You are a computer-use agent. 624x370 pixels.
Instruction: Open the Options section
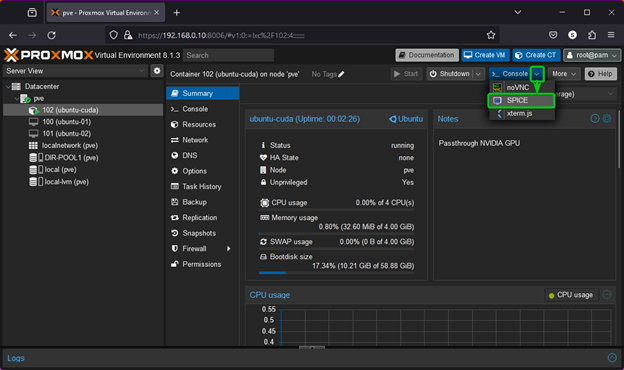(203, 171)
